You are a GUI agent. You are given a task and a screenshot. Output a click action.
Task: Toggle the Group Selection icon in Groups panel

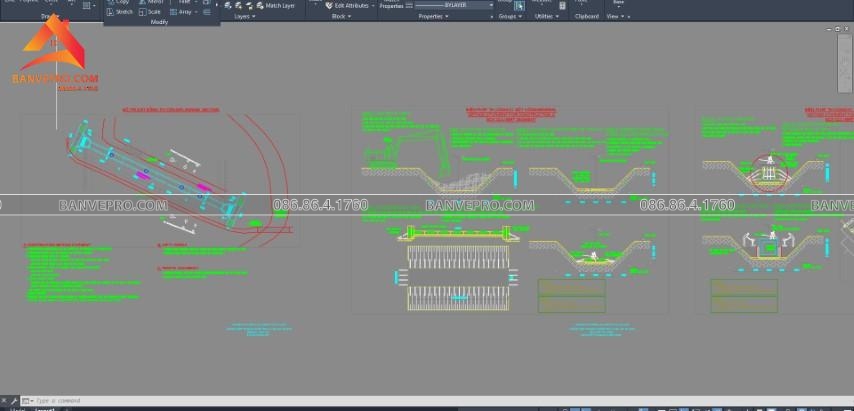click(519, 5)
